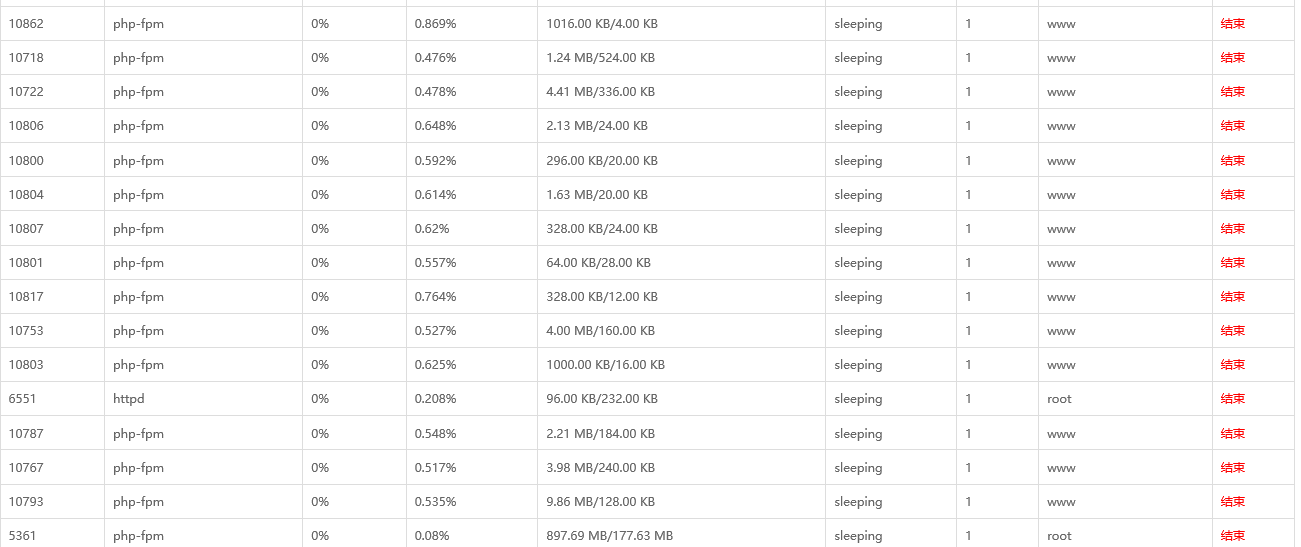Kill the httpd process 6551
The image size is (1301, 547).
click(x=1232, y=399)
